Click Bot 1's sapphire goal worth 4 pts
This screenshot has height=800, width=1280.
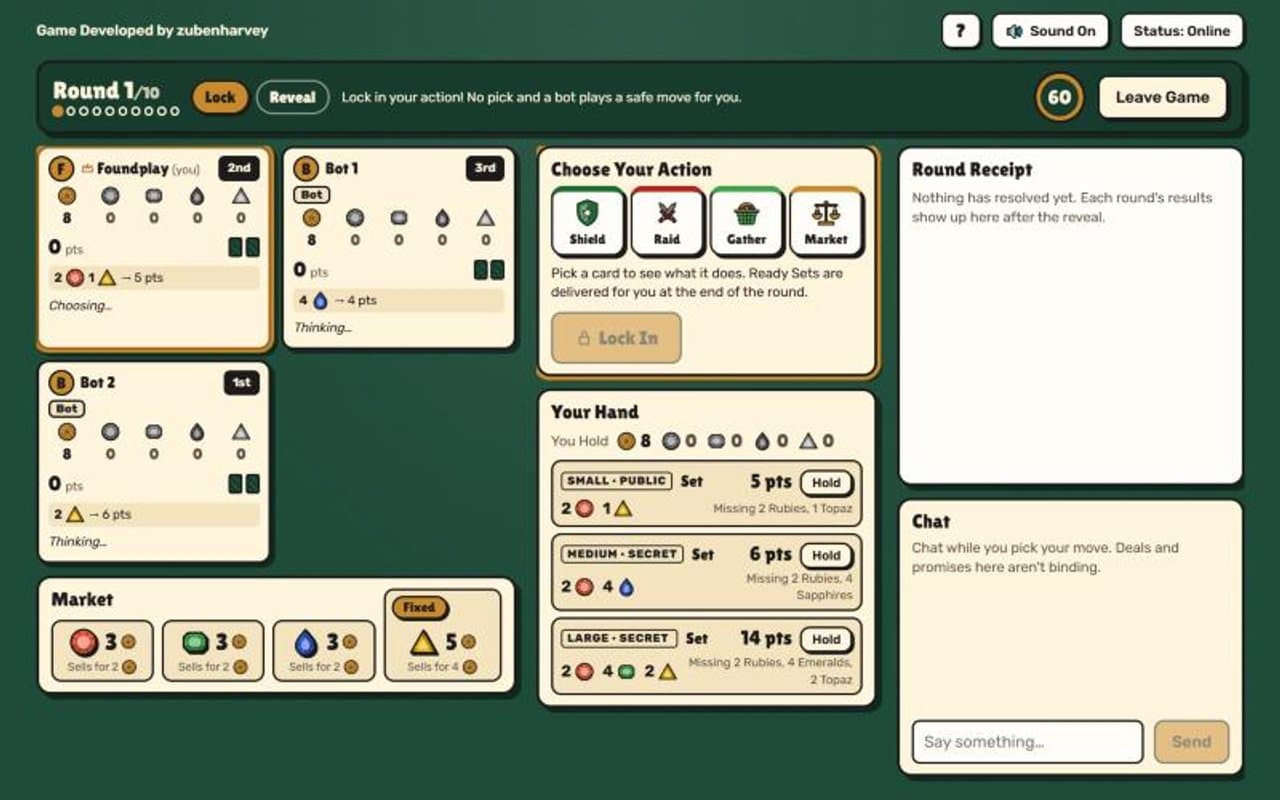click(399, 300)
